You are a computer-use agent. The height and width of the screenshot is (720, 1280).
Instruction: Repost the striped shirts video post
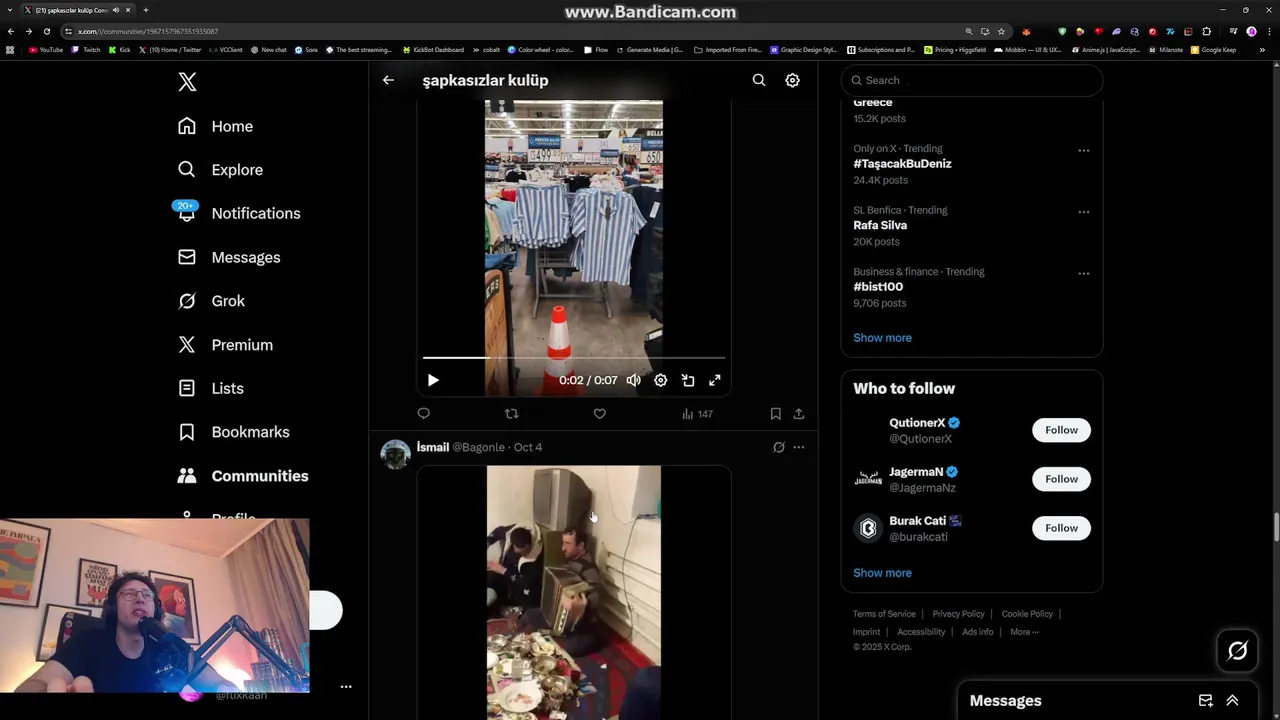pos(511,413)
